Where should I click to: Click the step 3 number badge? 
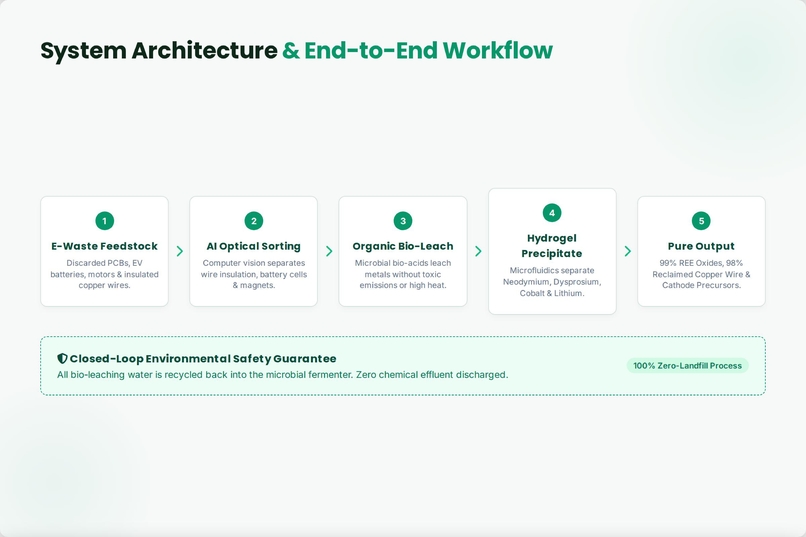click(x=403, y=221)
